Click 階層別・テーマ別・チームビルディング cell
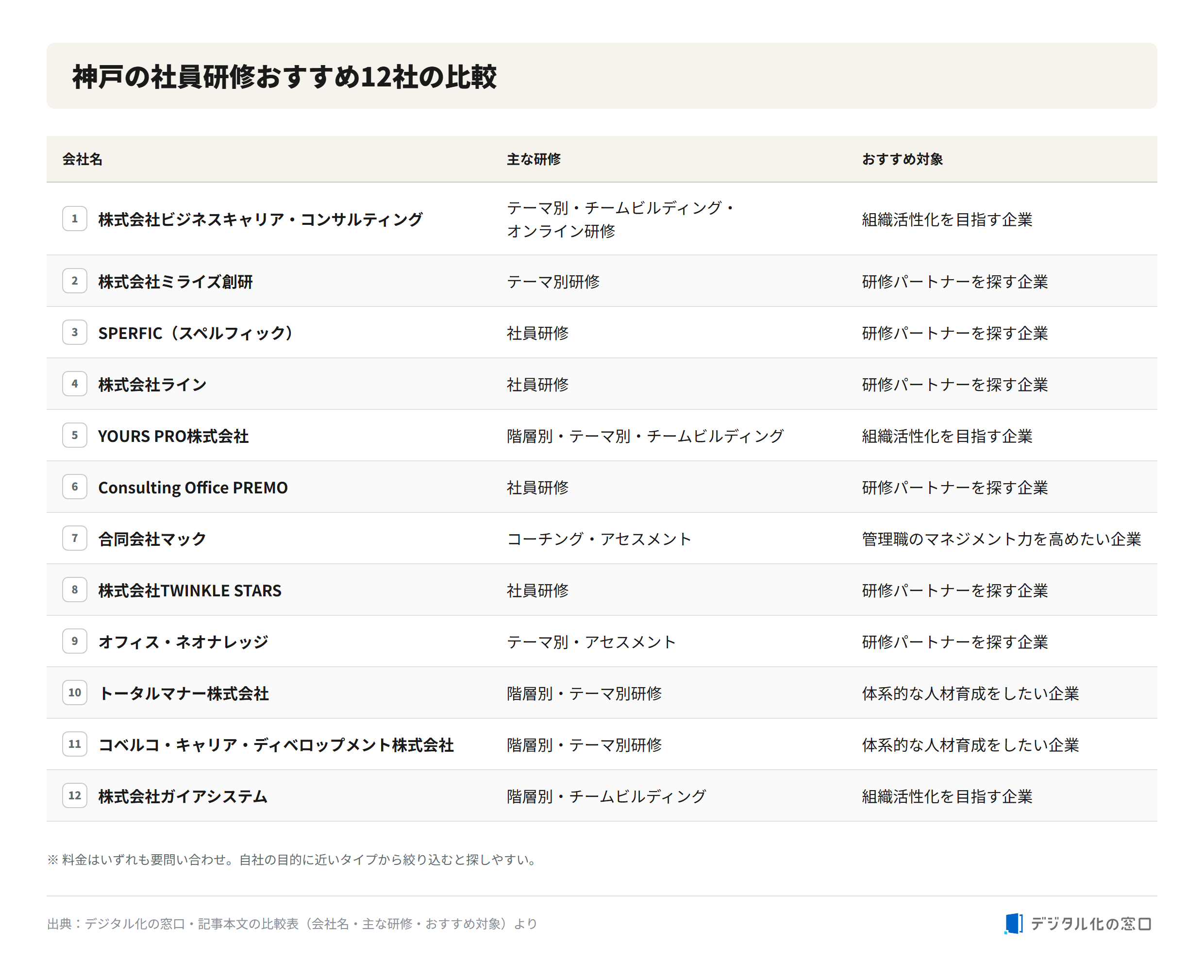Image resolution: width=1204 pixels, height=980 pixels. click(x=645, y=436)
